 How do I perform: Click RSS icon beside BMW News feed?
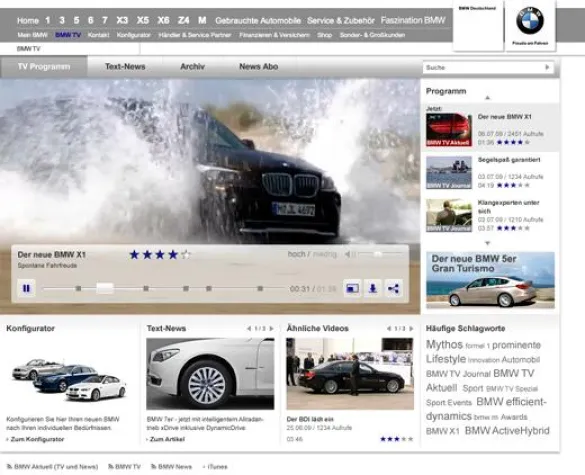pyautogui.click(x=153, y=466)
